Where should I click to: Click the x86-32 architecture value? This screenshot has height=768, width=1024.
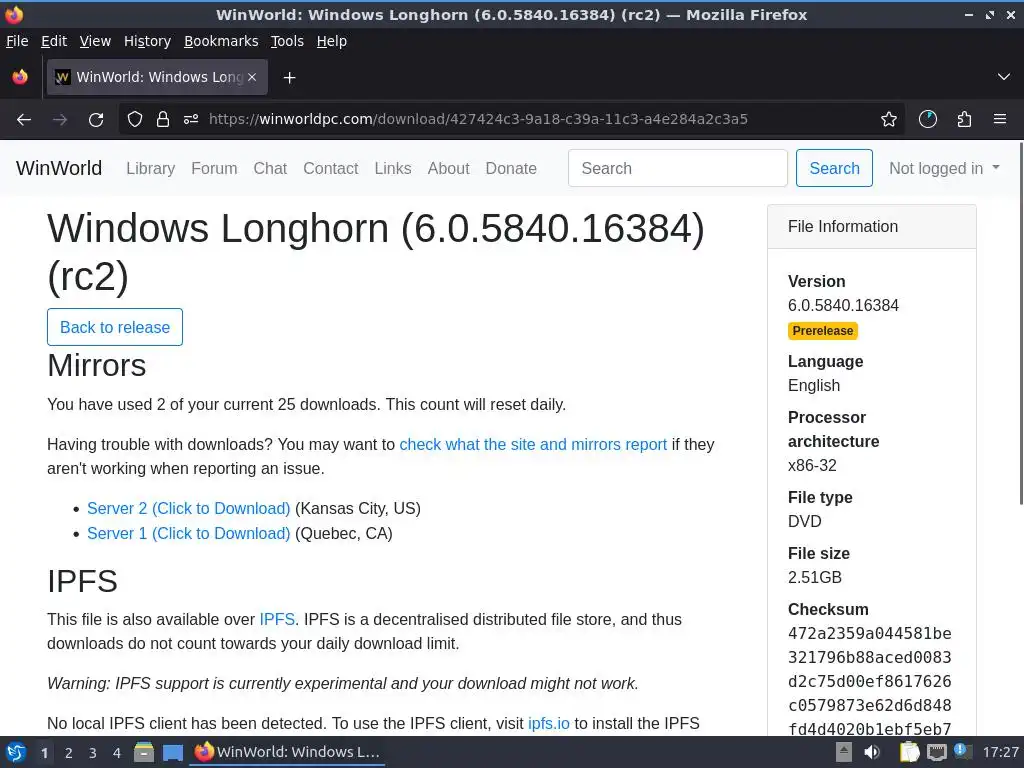point(812,466)
